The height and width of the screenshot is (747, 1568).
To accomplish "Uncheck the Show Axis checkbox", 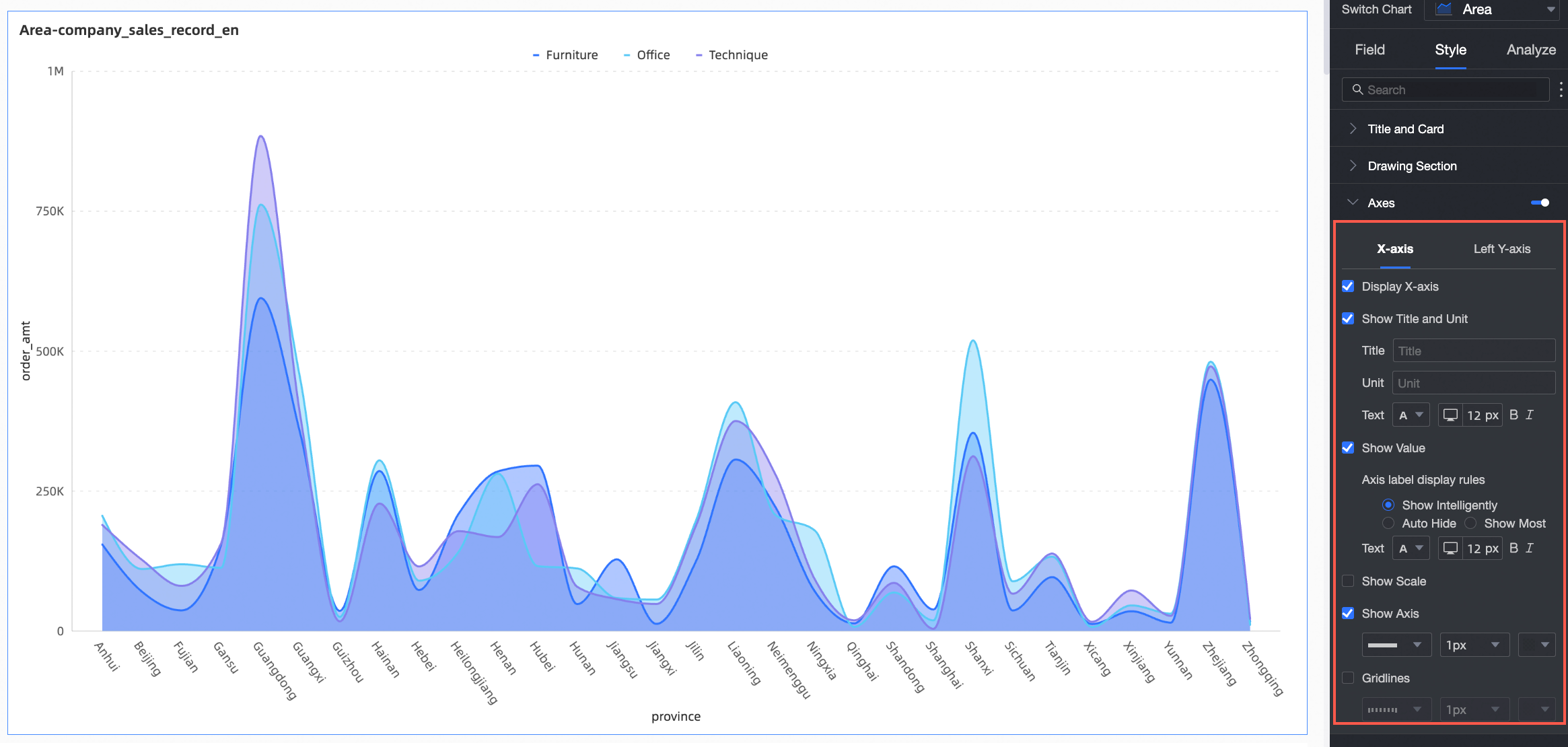I will tap(1348, 613).
